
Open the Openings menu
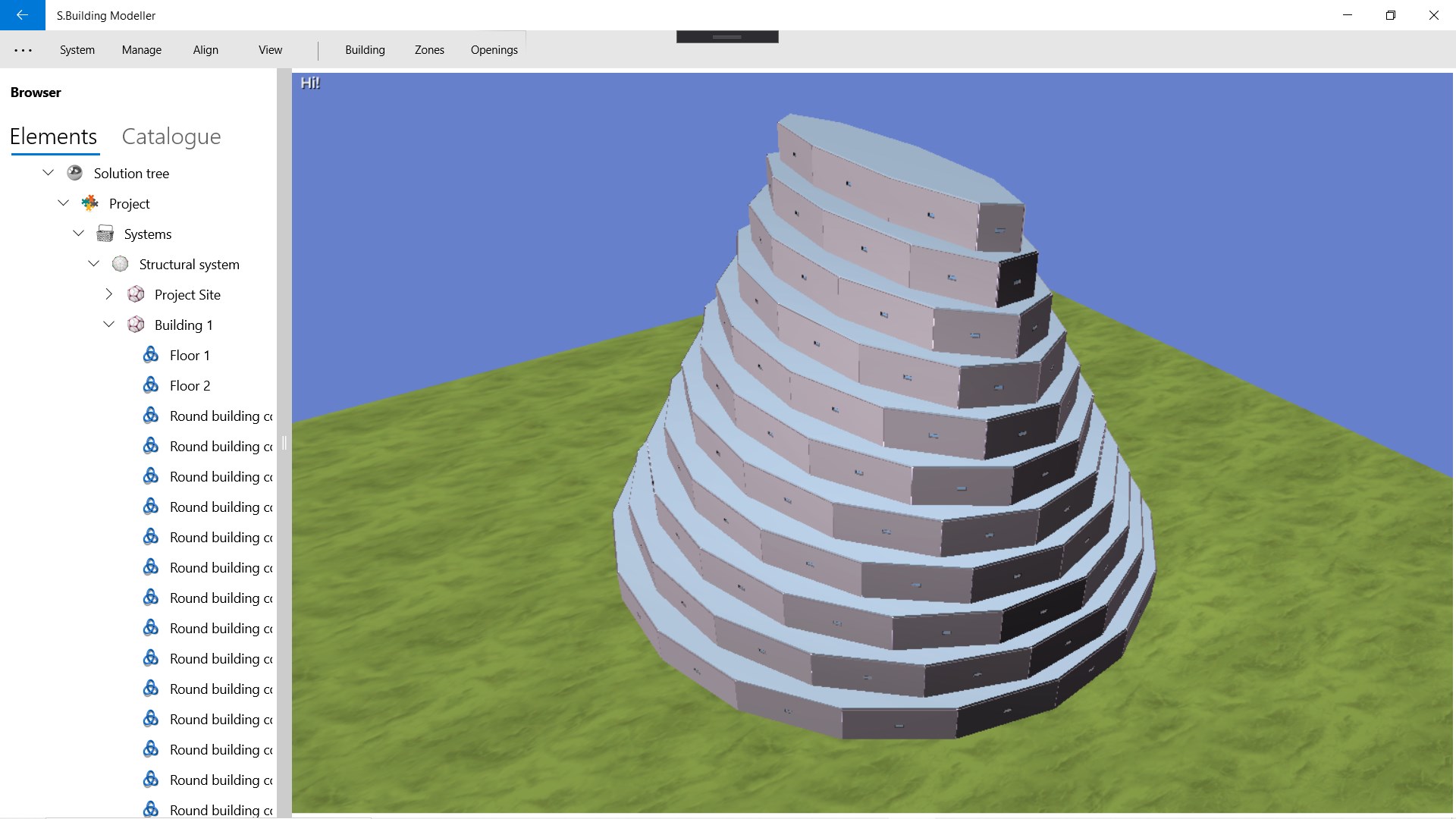click(x=494, y=50)
